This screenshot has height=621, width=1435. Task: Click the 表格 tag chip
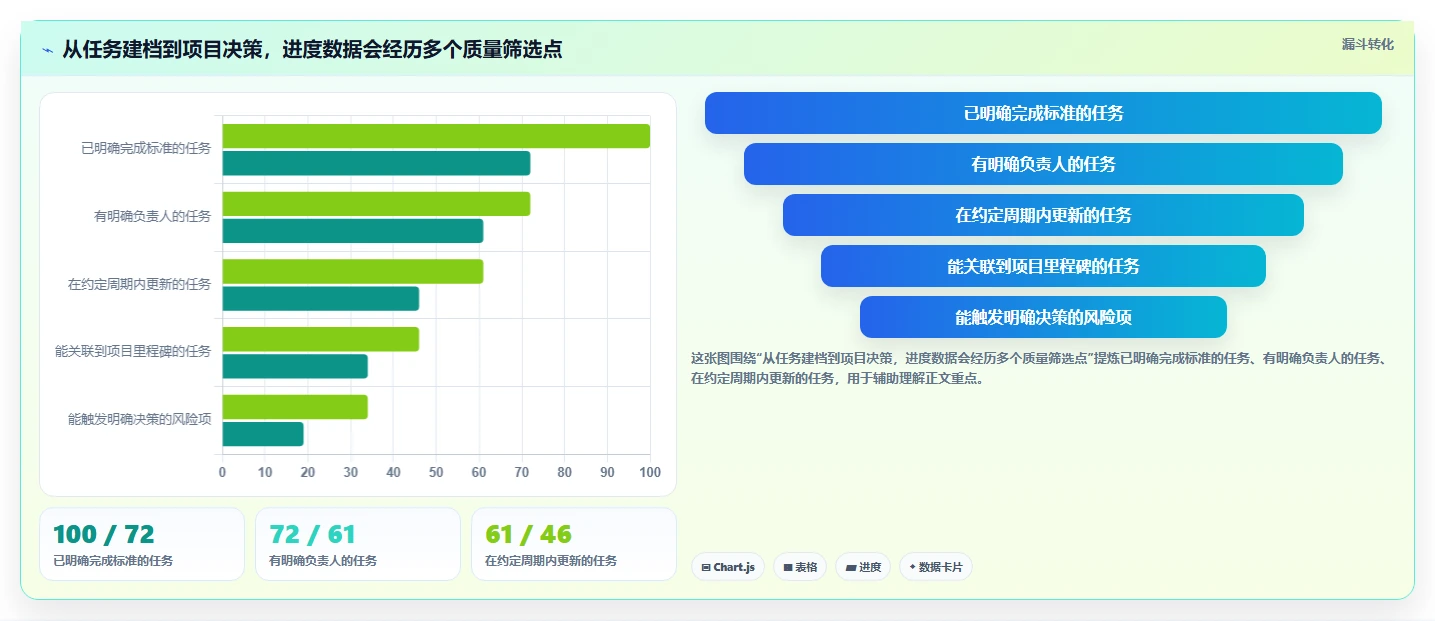[800, 567]
